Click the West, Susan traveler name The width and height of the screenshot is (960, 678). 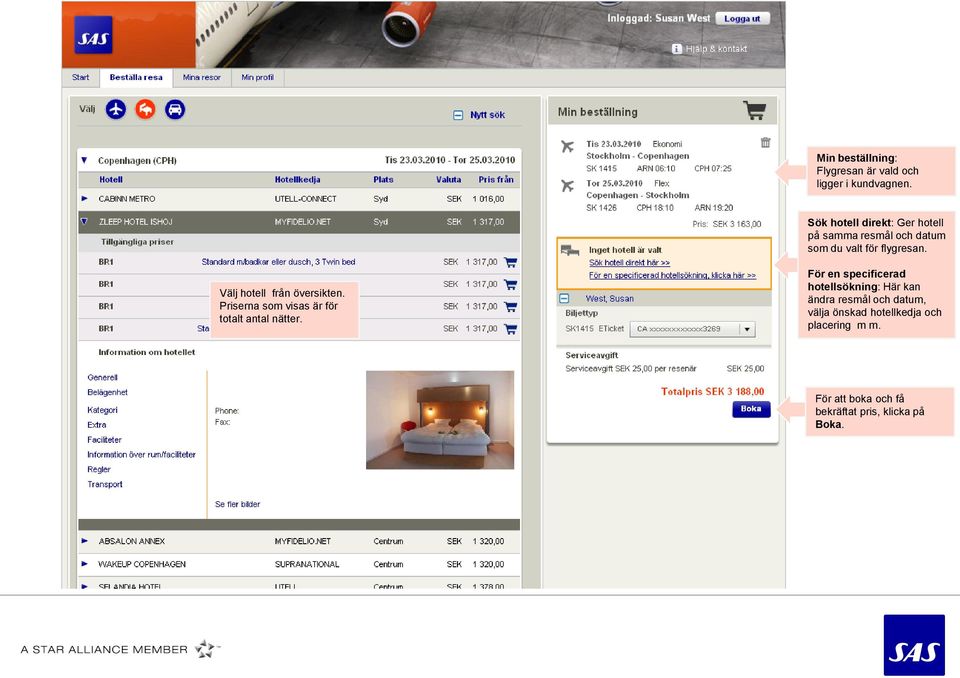610,299
